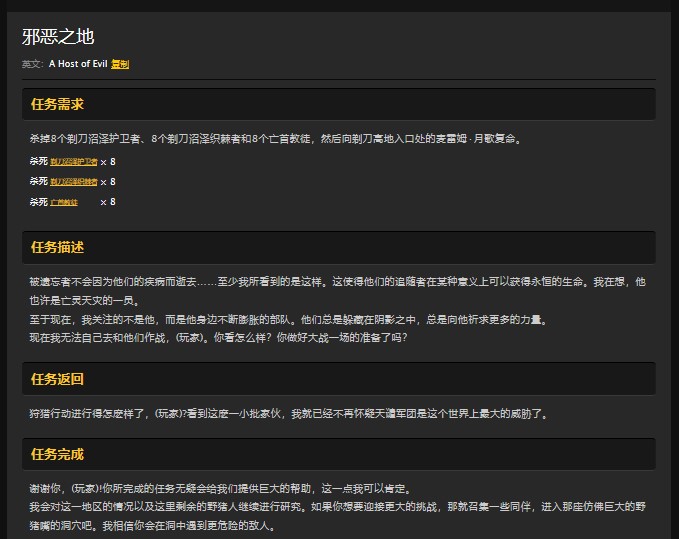Image resolution: width=679 pixels, height=539 pixels.
Task: Click the page title 邪恶之地
Action: click(58, 37)
